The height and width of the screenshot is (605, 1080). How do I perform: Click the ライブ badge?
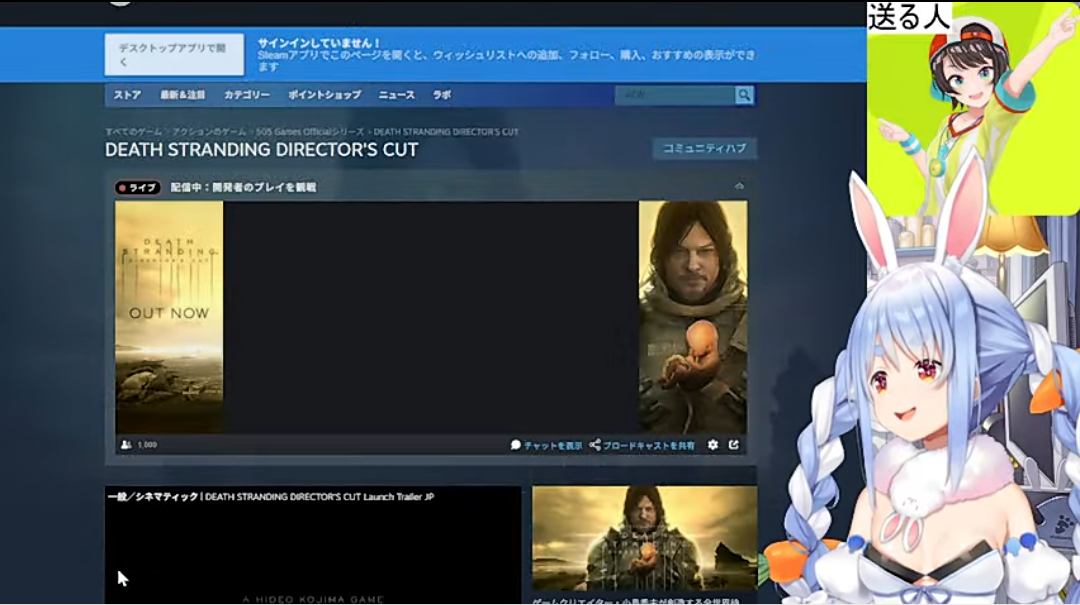coord(138,187)
